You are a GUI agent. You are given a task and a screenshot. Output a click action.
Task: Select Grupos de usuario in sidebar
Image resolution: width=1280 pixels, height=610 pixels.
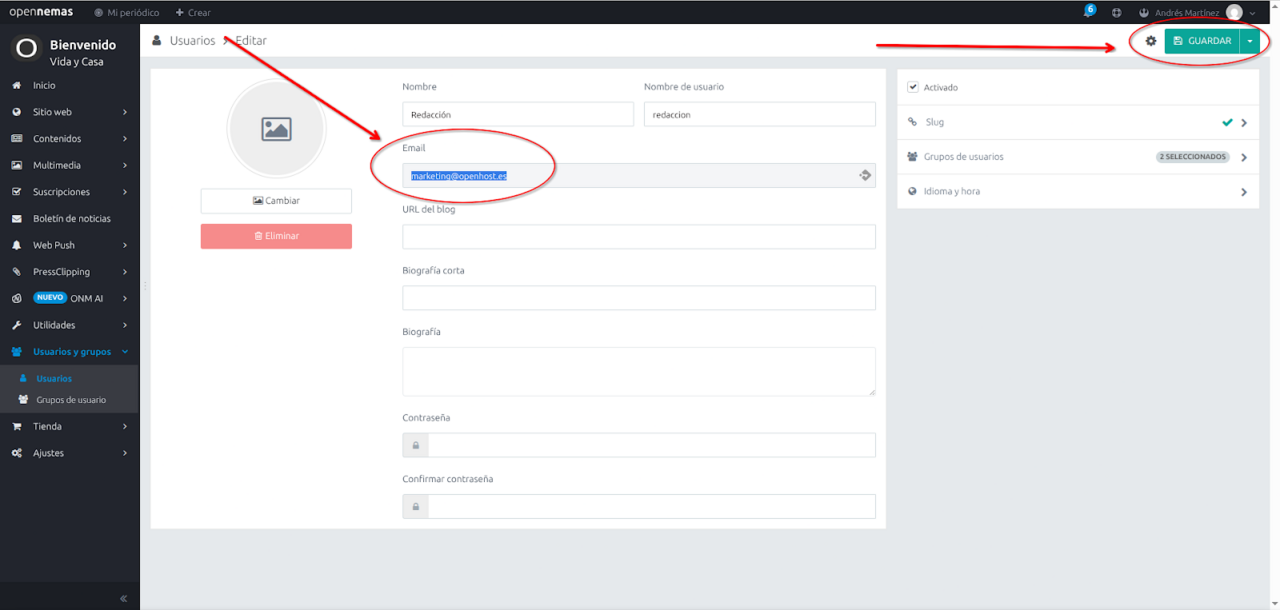pyautogui.click(x=70, y=400)
